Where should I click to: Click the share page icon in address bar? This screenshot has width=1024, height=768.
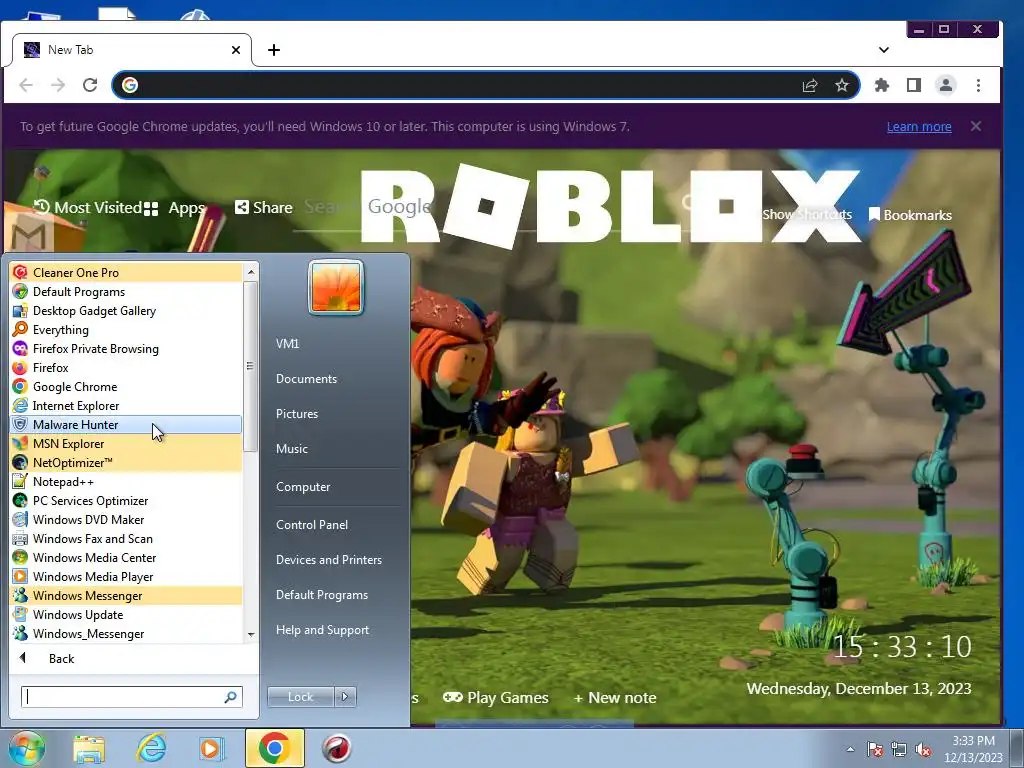click(x=810, y=85)
